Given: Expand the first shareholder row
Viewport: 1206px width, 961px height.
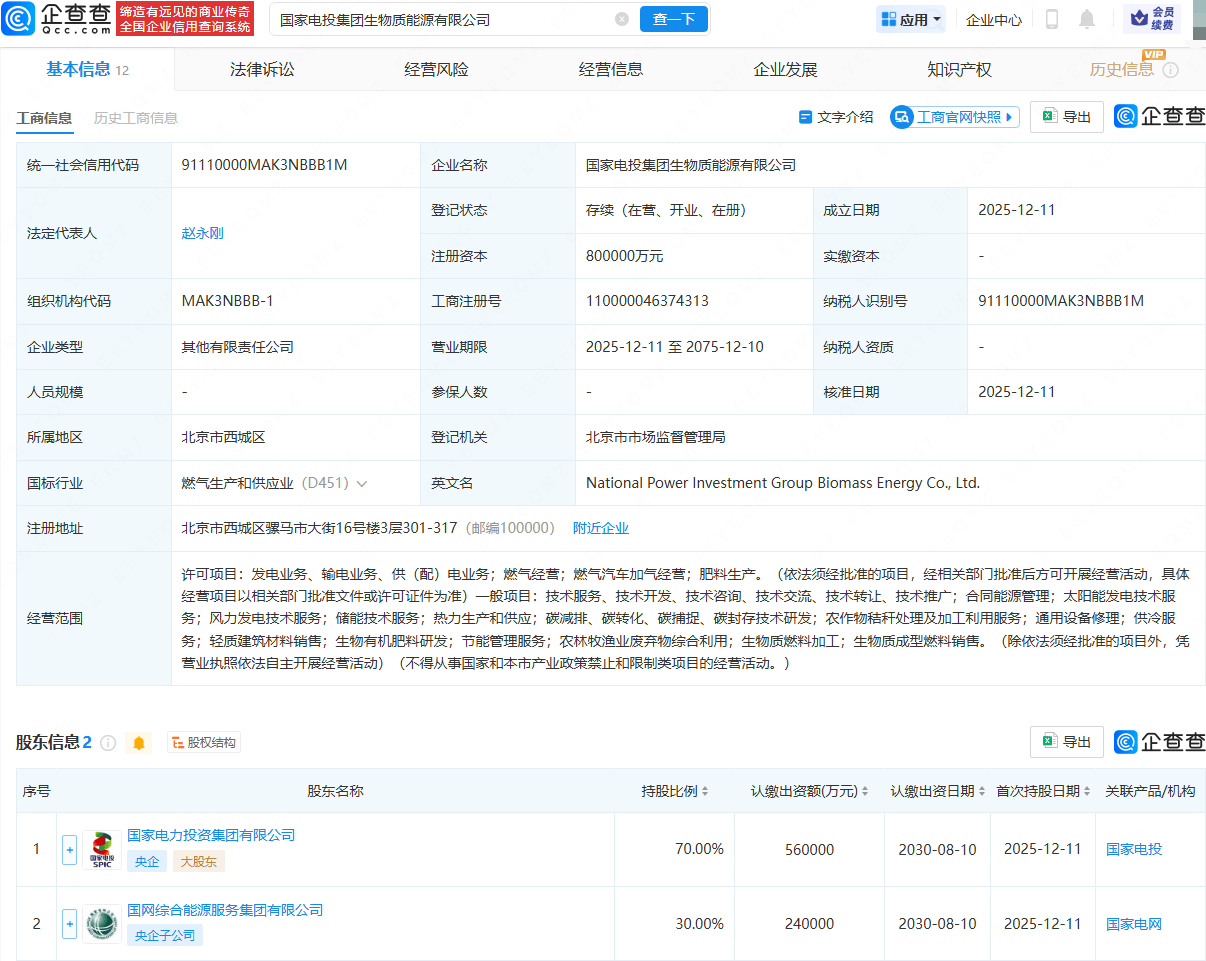Looking at the screenshot, I should pos(69,850).
